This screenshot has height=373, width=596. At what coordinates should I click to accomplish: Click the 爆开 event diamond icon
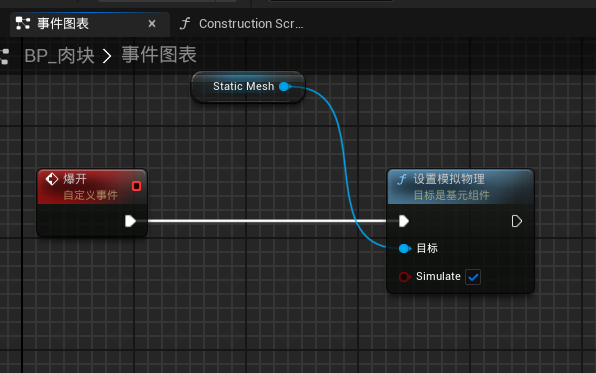point(52,179)
